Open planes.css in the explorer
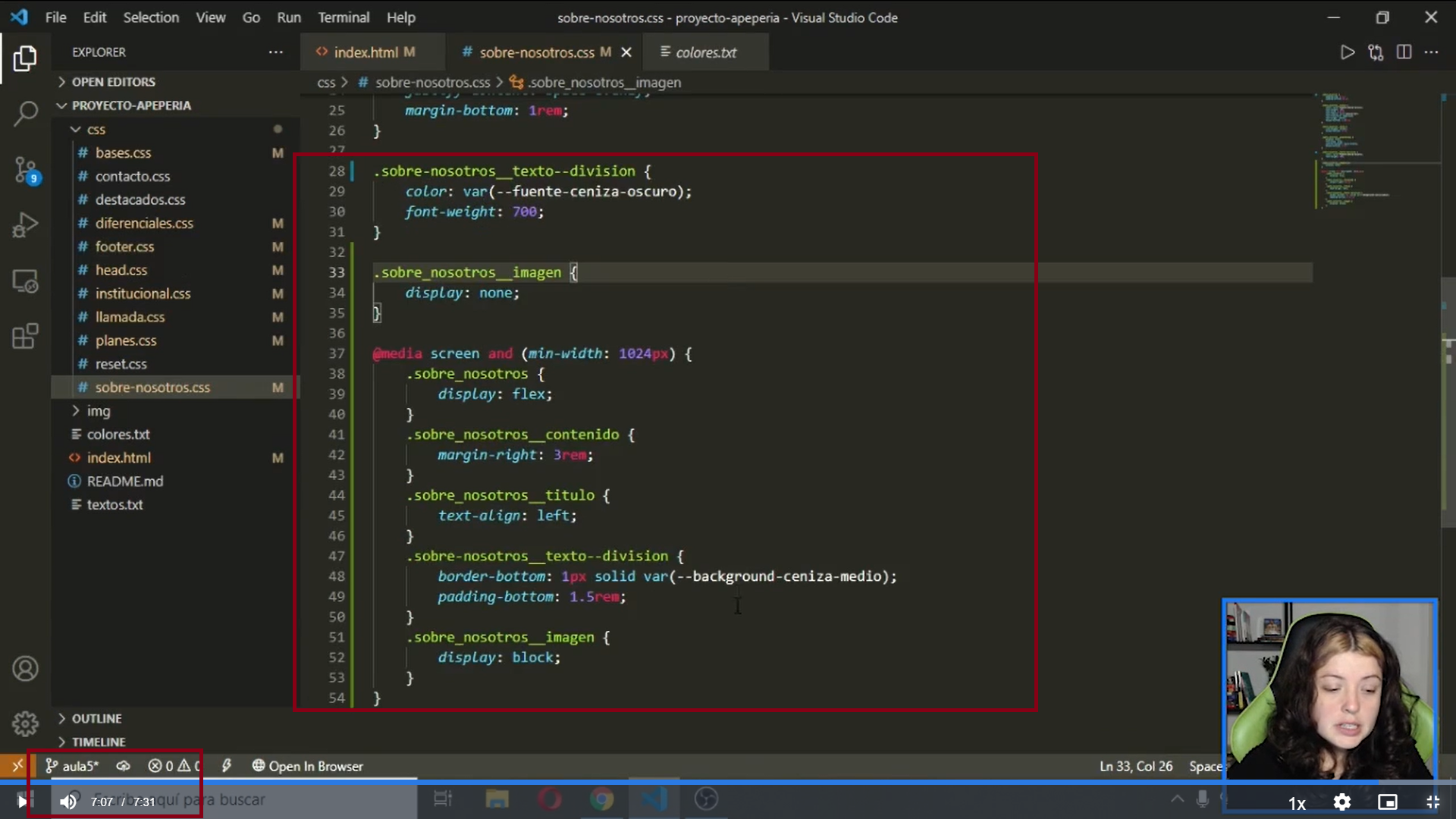The height and width of the screenshot is (819, 1456). [x=126, y=341]
